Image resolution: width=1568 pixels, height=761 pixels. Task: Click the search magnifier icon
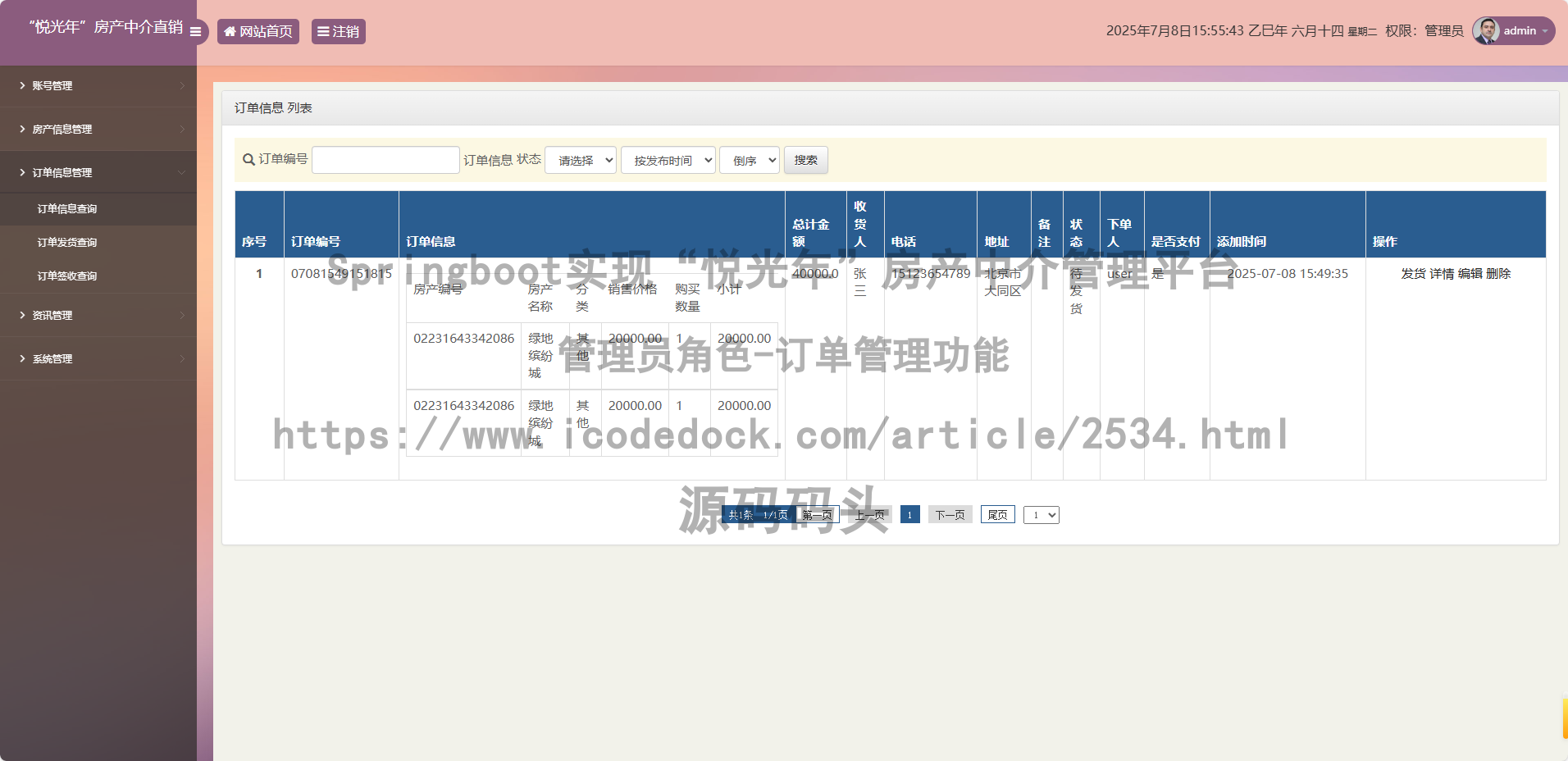pos(248,160)
